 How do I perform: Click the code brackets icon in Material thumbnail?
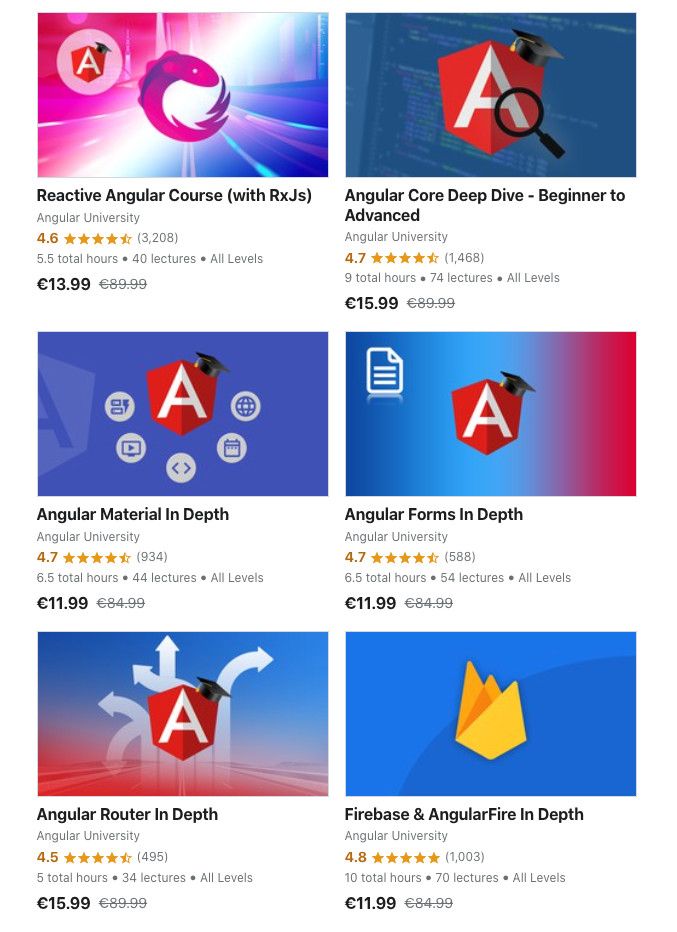(x=181, y=468)
